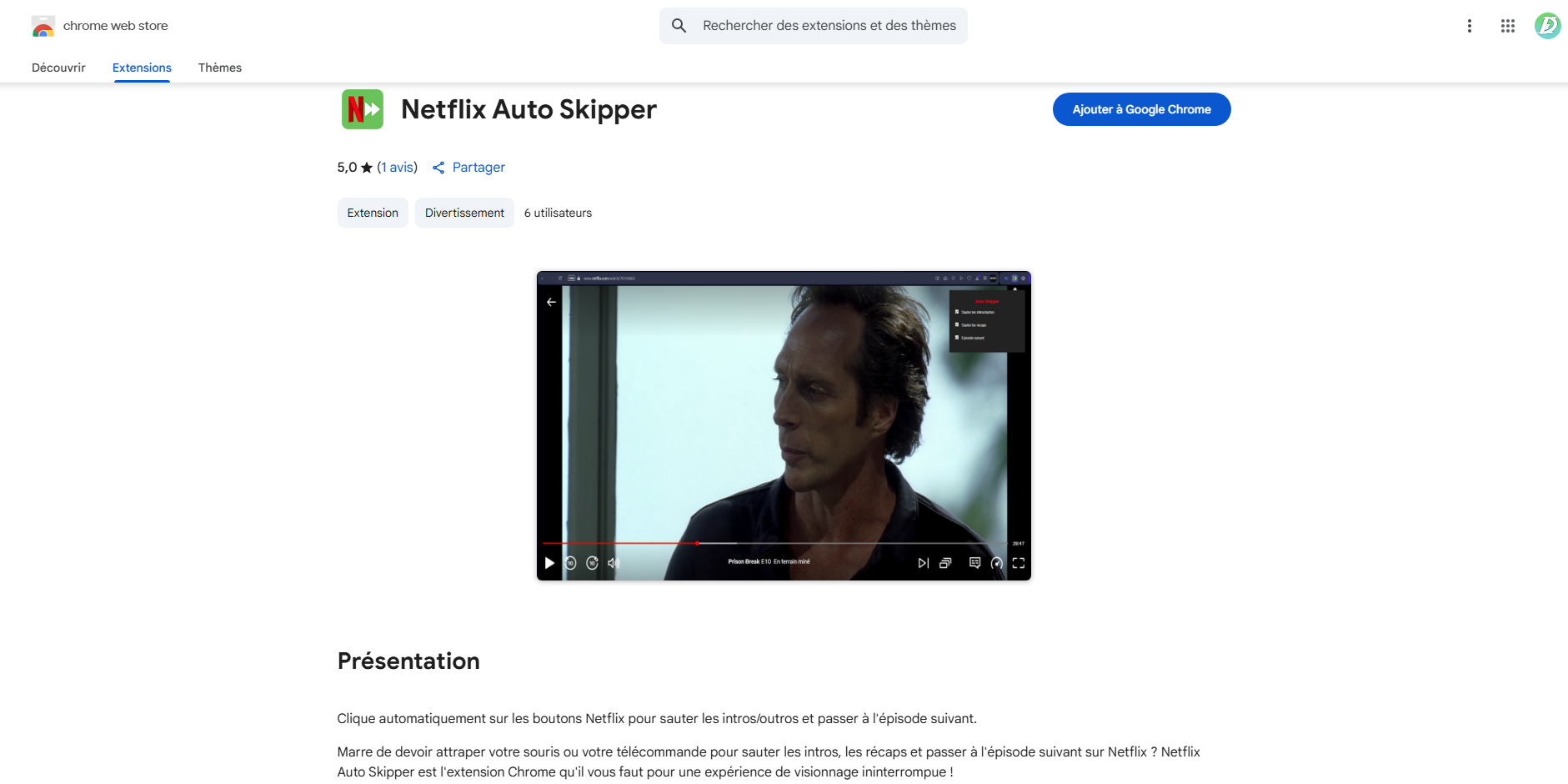Screen dimensions: 1568x784
Task: Click the play button in the video screenshot
Action: [x=549, y=563]
